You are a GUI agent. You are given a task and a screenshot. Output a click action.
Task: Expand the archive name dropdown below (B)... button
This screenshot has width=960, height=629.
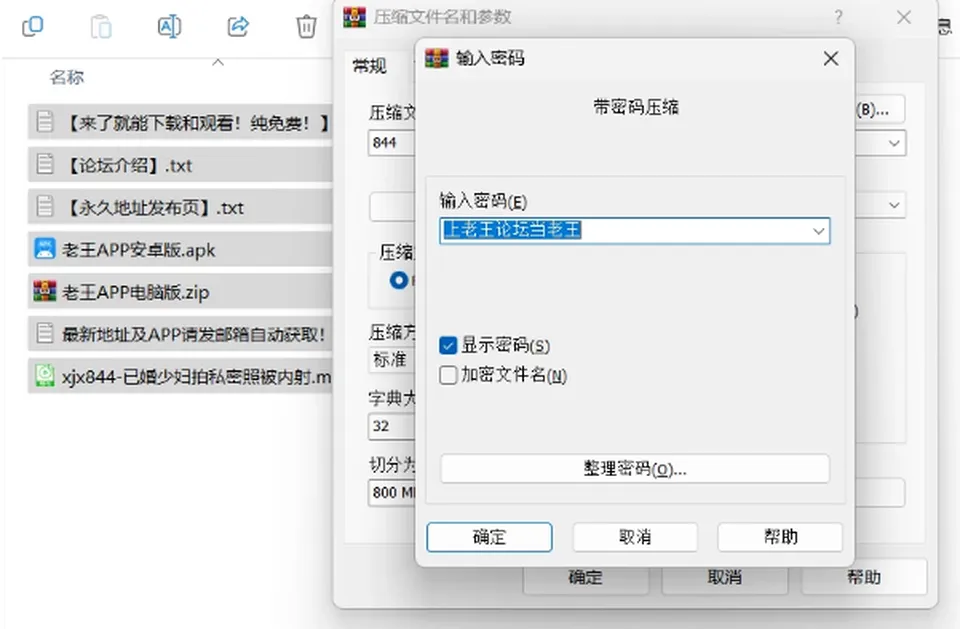tap(894, 143)
